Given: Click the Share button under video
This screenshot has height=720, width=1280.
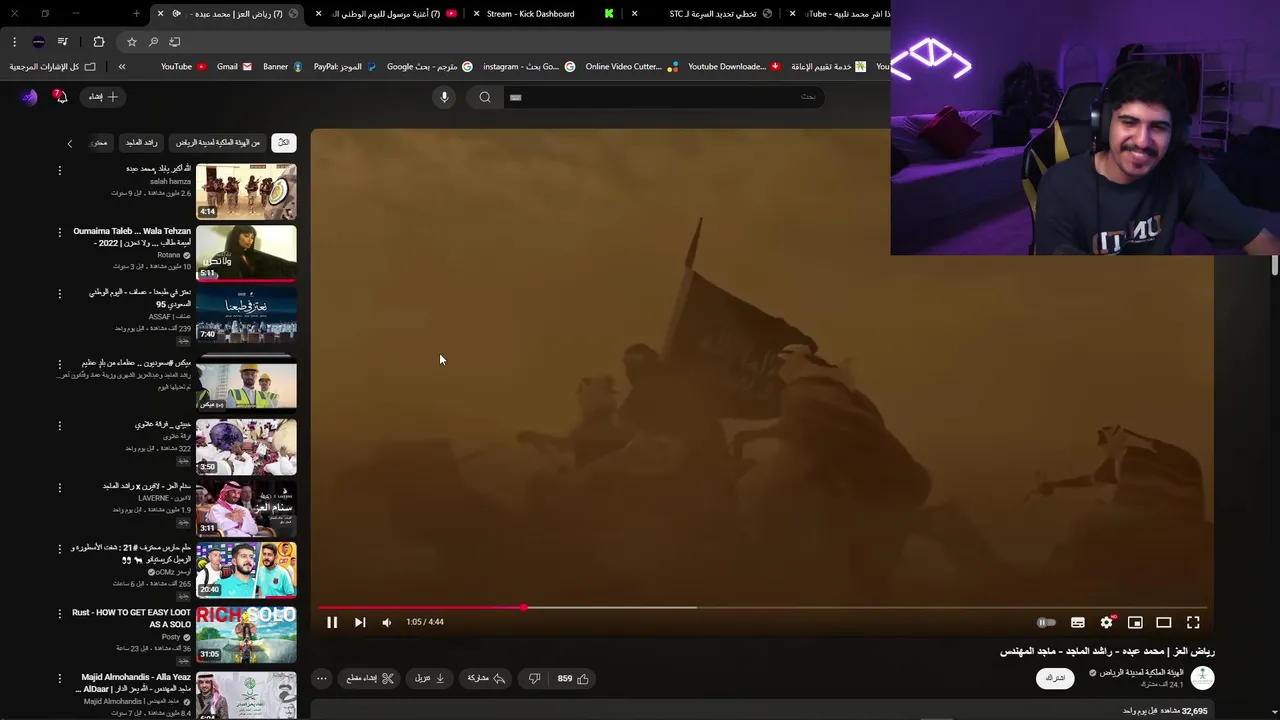Looking at the screenshot, I should click(x=486, y=678).
